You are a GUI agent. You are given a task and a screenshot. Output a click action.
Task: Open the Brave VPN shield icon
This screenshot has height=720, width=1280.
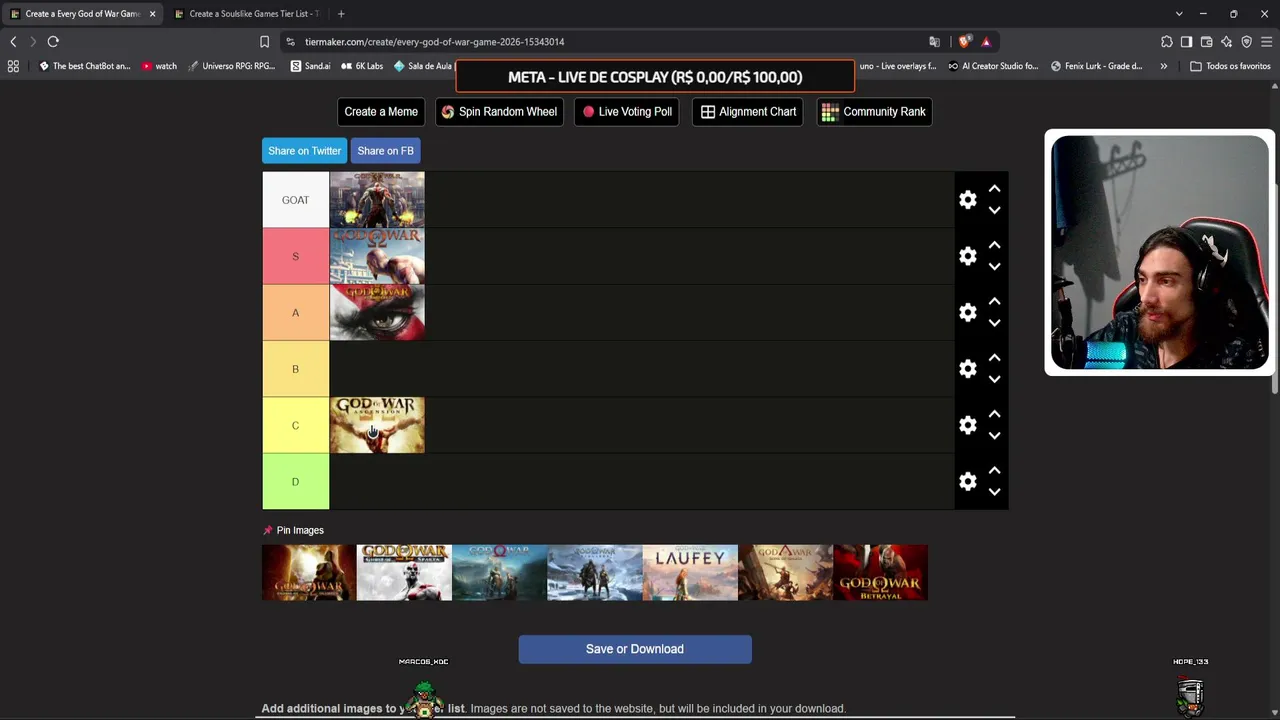(x=1246, y=42)
